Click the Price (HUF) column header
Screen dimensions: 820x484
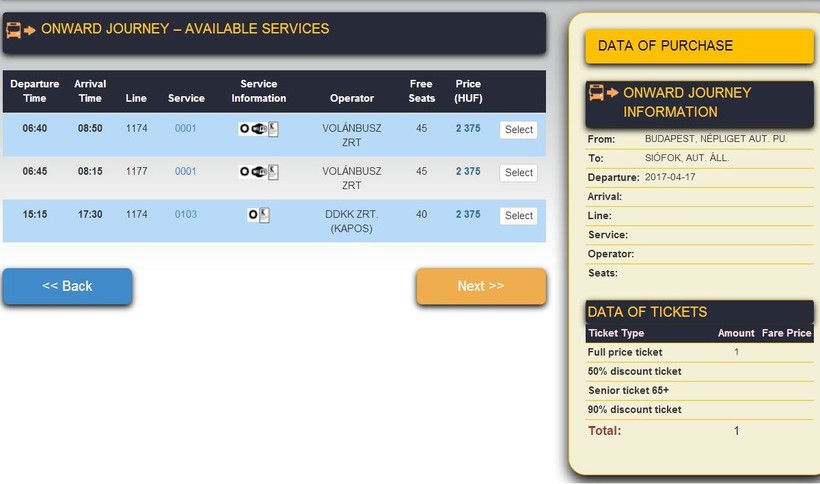coord(468,91)
